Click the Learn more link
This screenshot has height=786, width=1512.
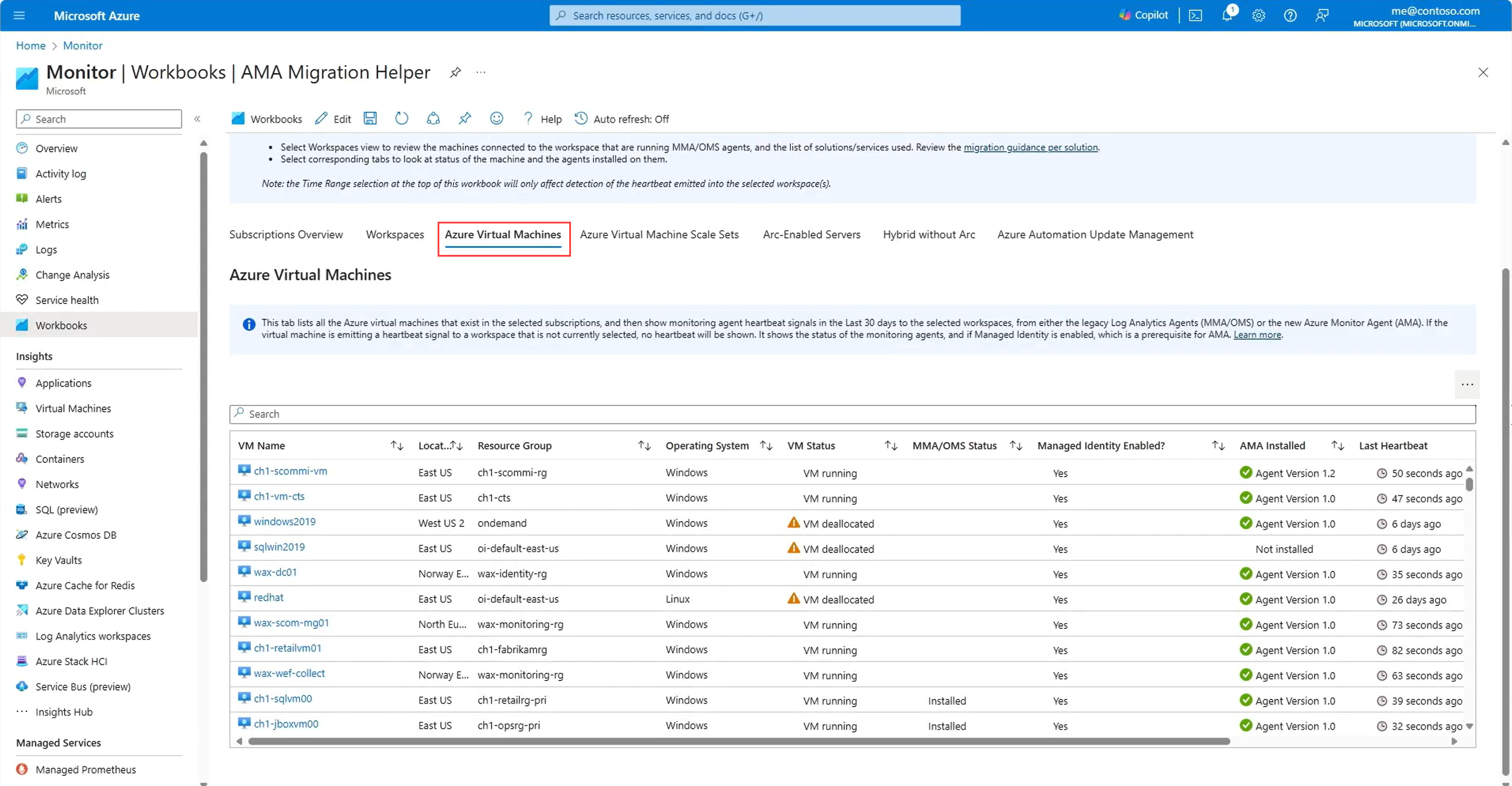pyautogui.click(x=1257, y=334)
